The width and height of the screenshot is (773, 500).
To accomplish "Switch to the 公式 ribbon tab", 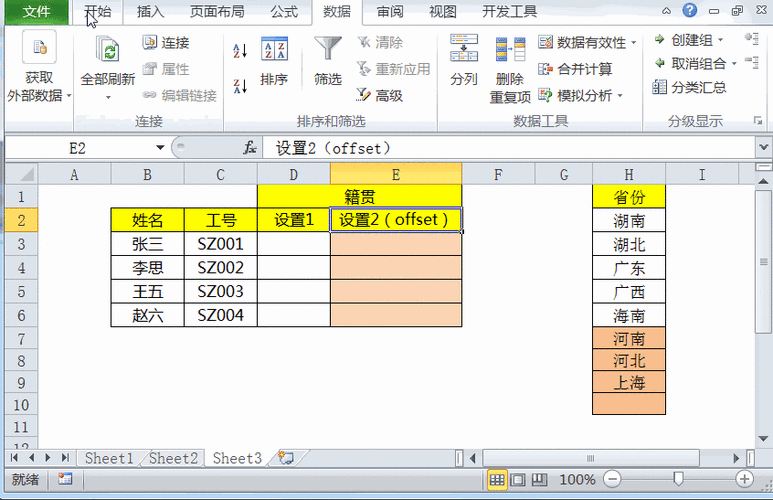I will click(284, 11).
